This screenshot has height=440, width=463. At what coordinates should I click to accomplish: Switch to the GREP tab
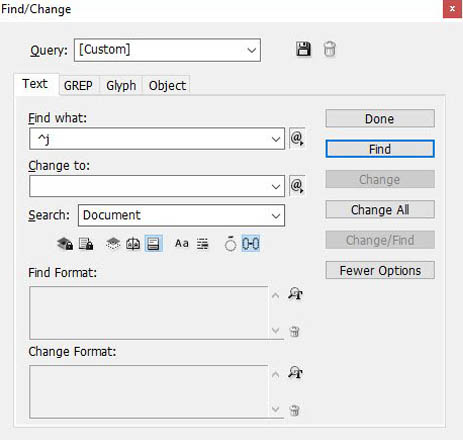click(79, 86)
